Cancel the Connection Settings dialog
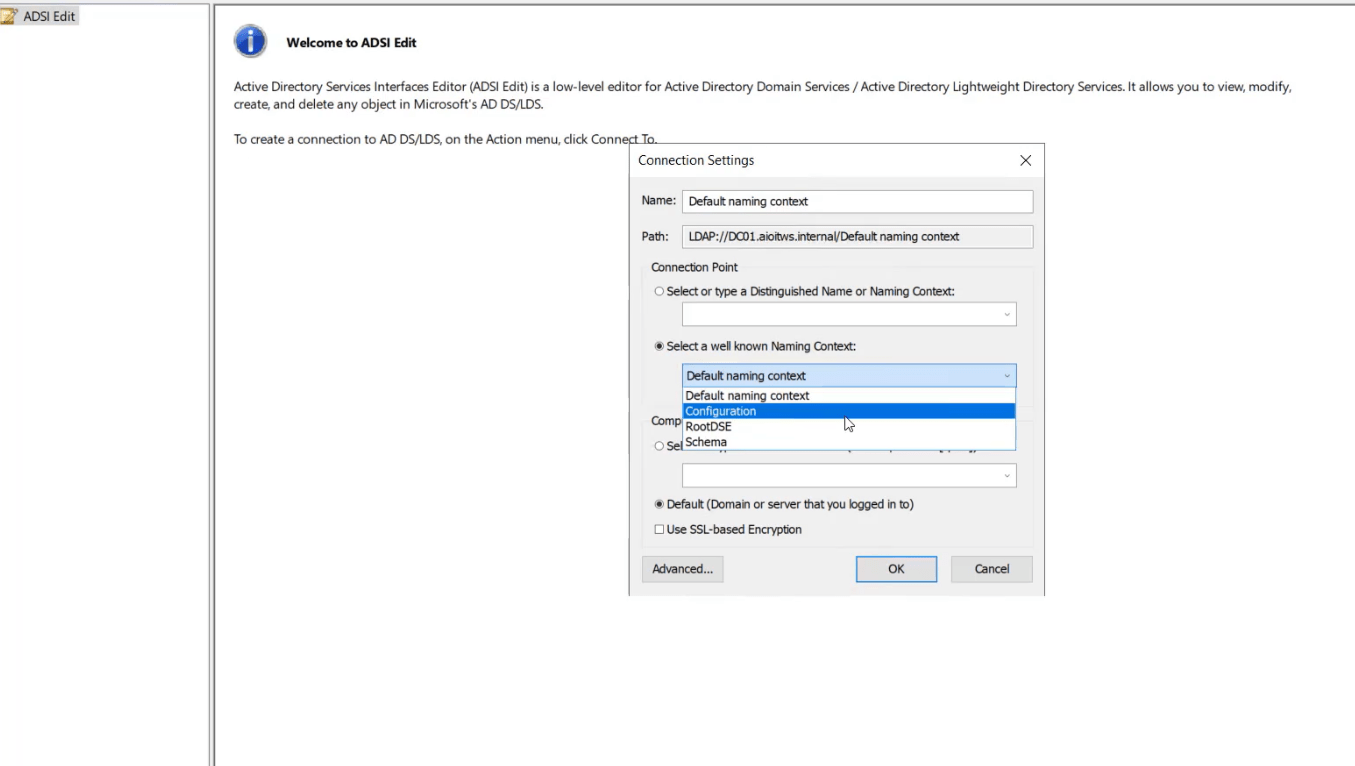 [x=990, y=568]
